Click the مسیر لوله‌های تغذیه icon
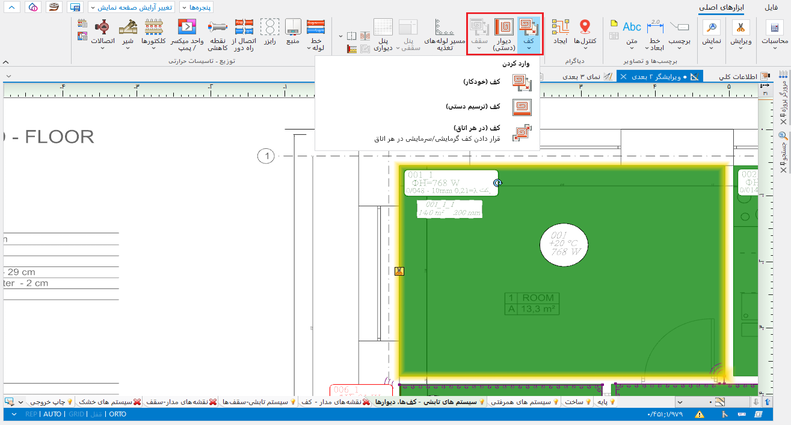 443,34
